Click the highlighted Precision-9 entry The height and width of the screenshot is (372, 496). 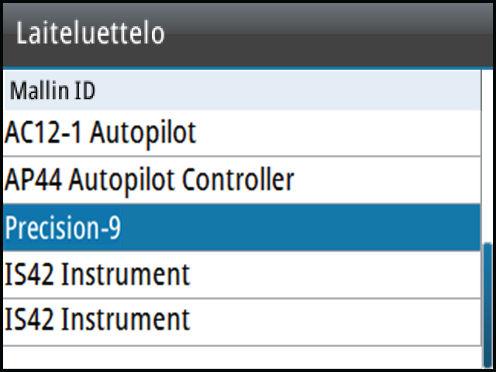[x=242, y=227]
